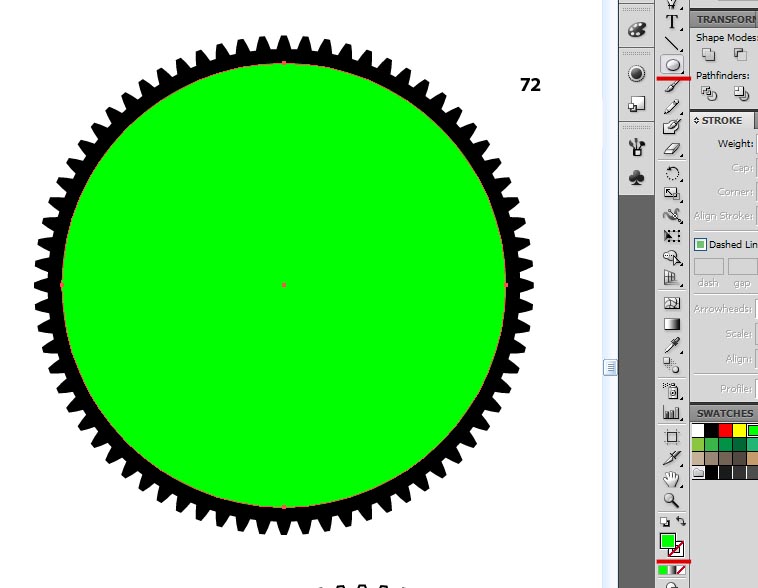Viewport: 758px width, 588px height.
Task: Select the Type tool
Action: [671, 22]
